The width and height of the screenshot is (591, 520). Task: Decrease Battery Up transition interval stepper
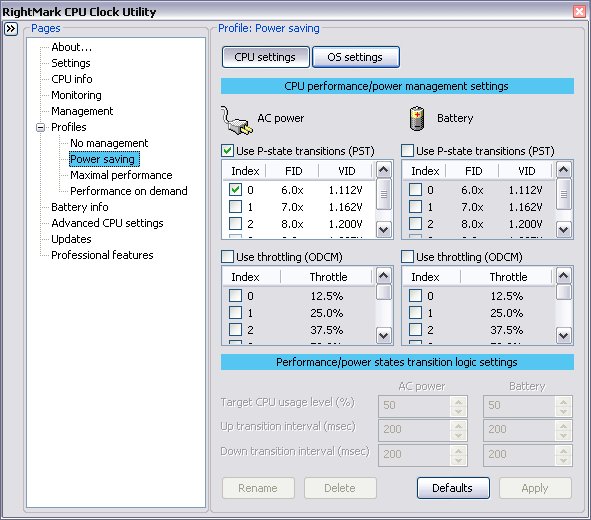click(563, 435)
